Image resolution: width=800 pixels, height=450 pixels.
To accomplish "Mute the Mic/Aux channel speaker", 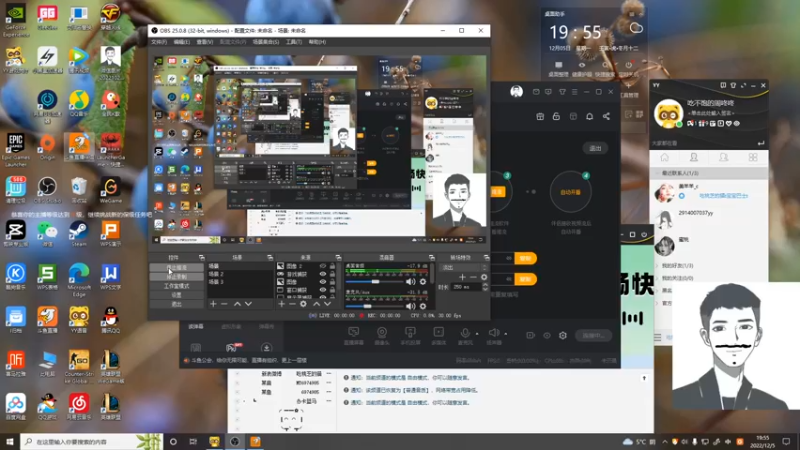I will pos(410,306).
